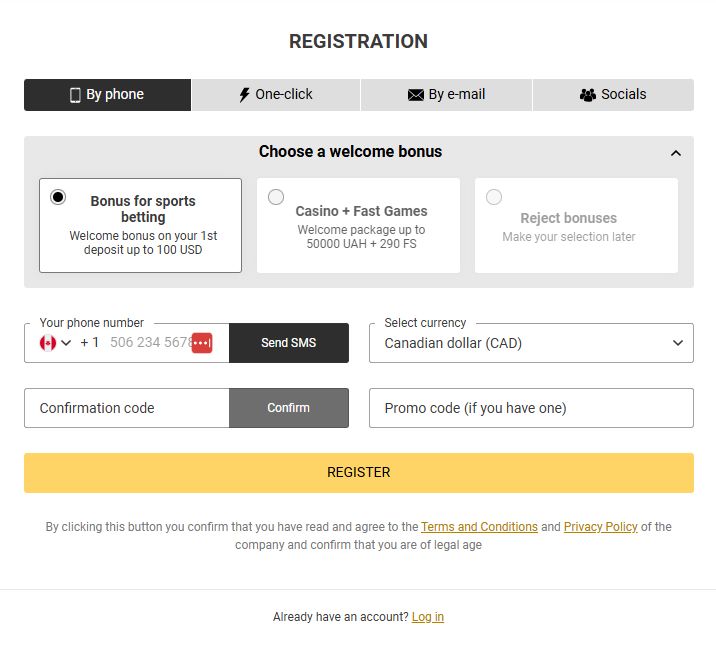Click the Log in link

[427, 617]
